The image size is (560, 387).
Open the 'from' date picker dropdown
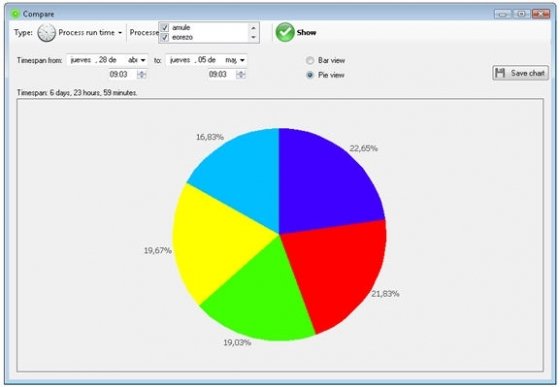143,60
